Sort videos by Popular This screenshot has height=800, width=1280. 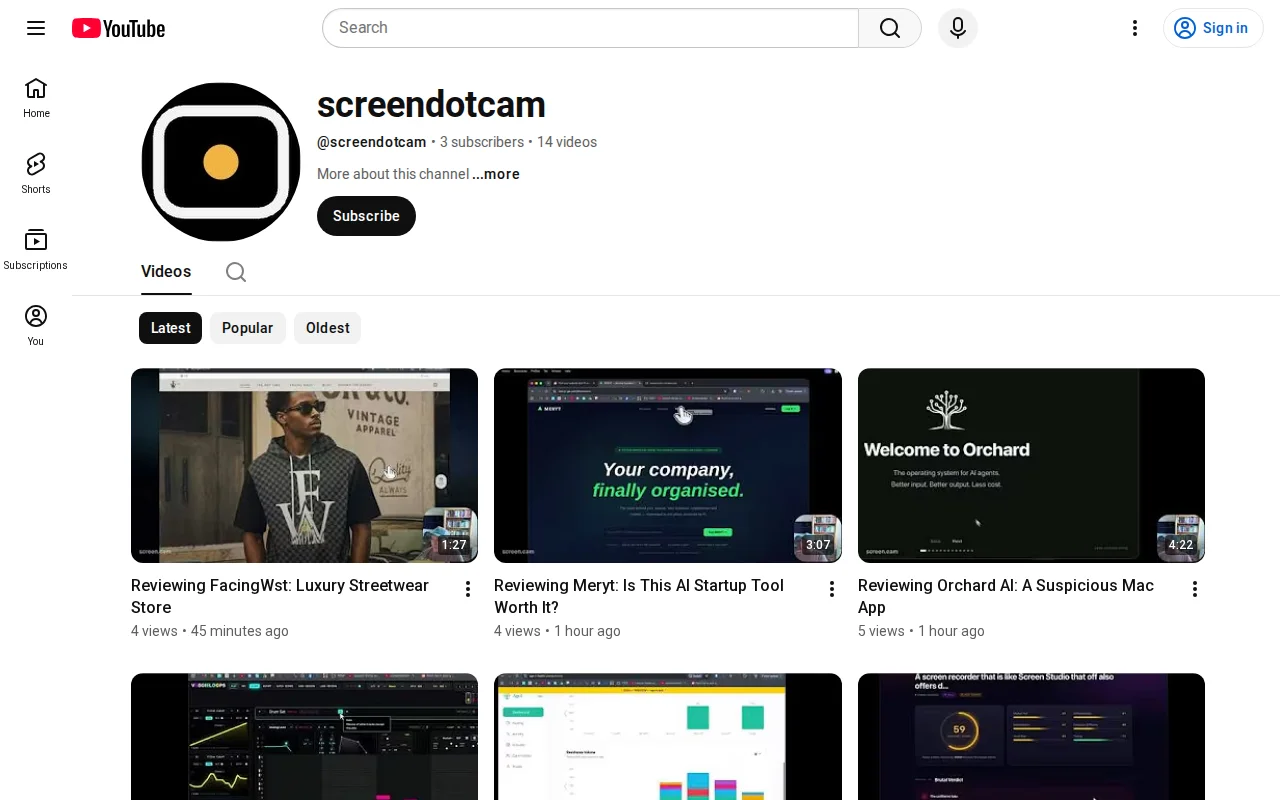click(x=248, y=328)
